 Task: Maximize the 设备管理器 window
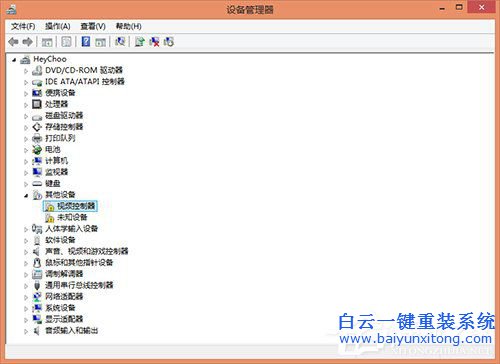(459, 7)
